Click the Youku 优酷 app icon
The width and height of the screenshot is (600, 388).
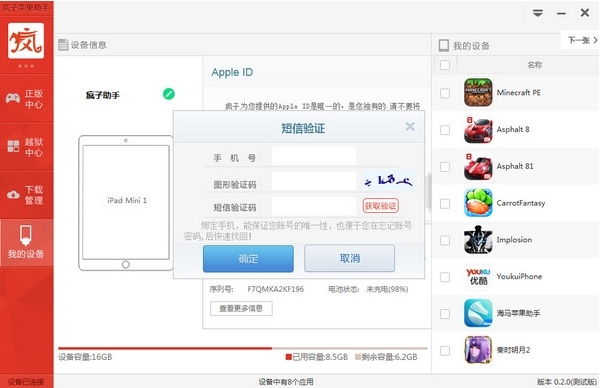click(x=478, y=276)
